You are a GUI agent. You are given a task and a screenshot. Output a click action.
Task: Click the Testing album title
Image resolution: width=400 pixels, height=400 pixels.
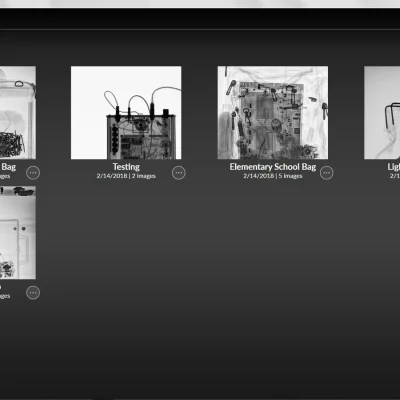click(x=126, y=167)
